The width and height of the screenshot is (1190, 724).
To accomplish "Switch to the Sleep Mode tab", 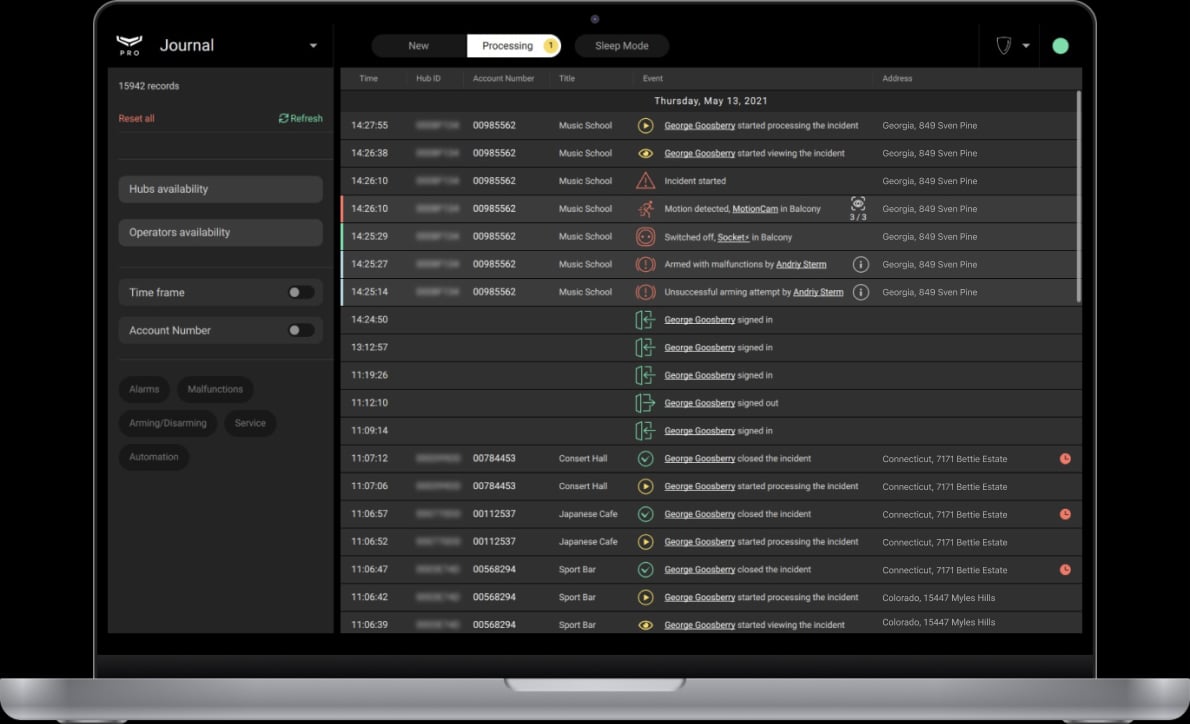I will [621, 46].
